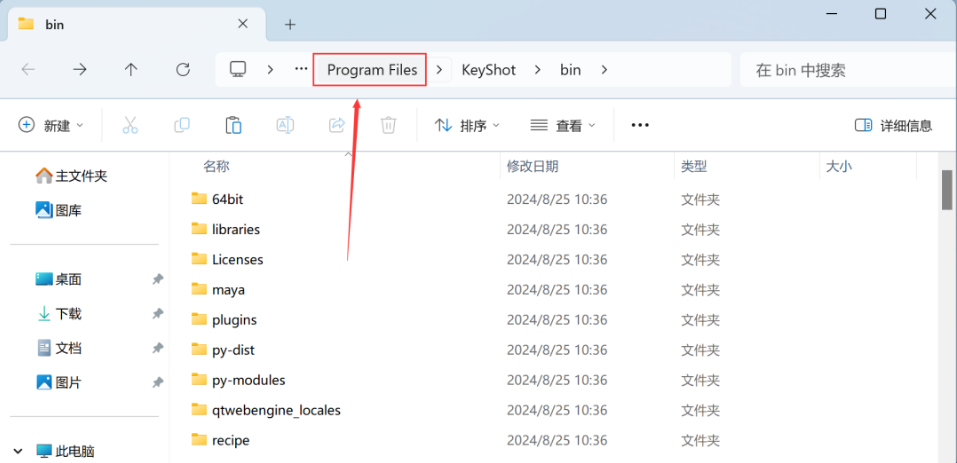957x463 pixels.
Task: Sort by 大小 column header
Action: 839,166
